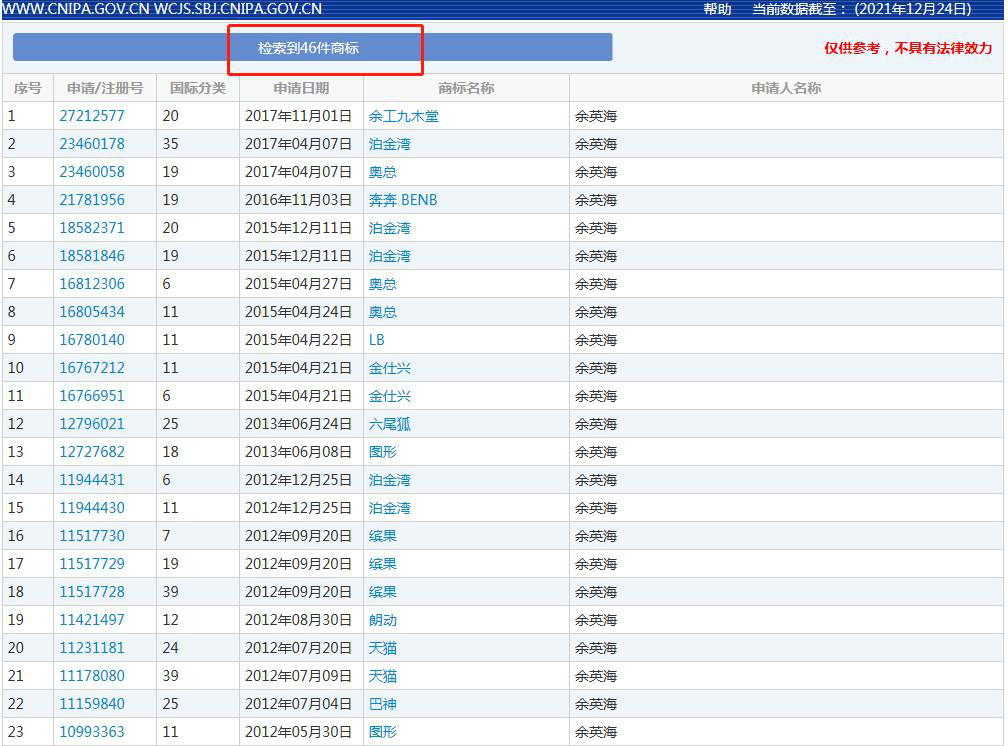This screenshot has width=1008, height=746.
Task: Open trademark 巴神
Action: coord(382,704)
